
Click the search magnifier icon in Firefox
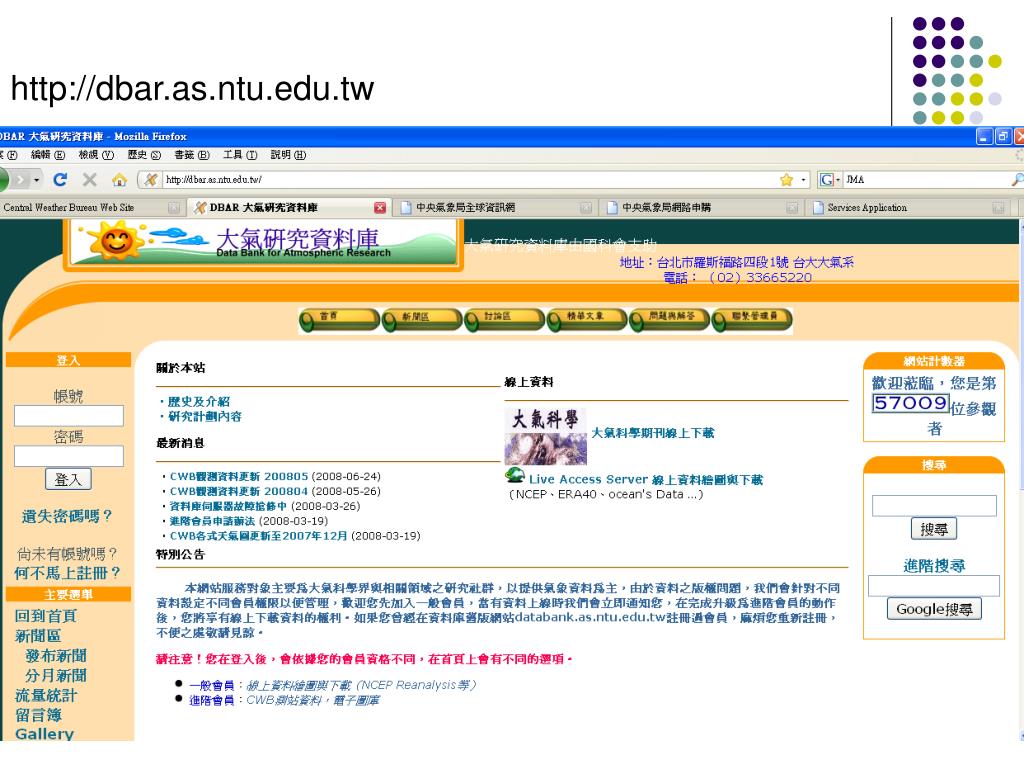1017,180
